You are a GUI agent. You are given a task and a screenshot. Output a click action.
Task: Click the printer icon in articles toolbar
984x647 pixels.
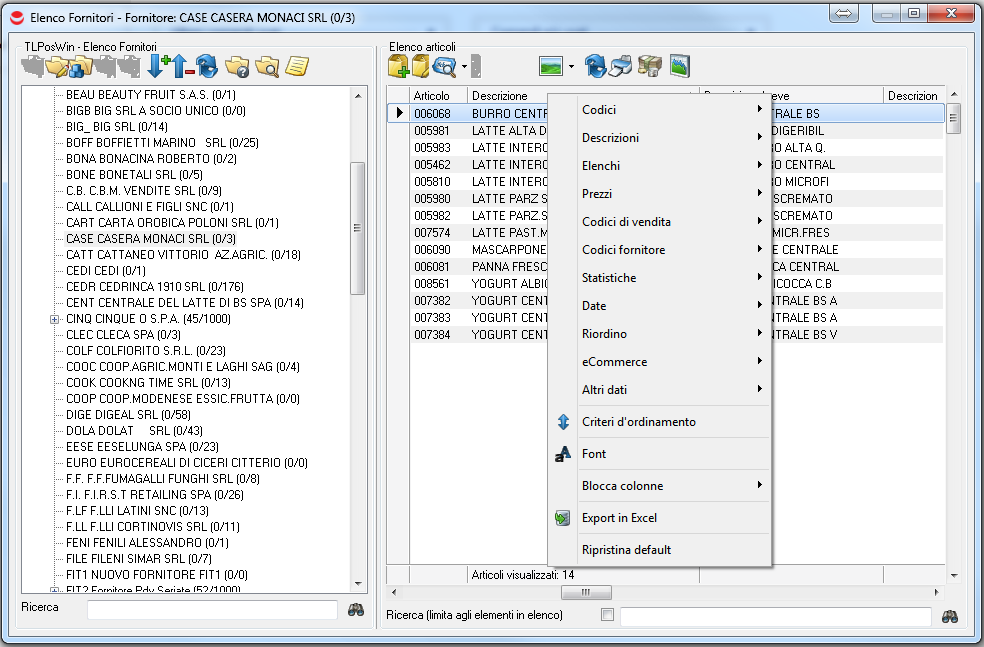[621, 67]
